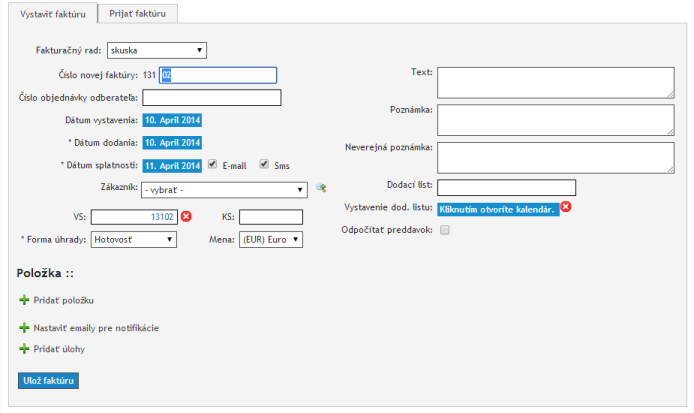The image size is (694, 413).
Task: Click green plus icon for Pridať položku
Action: (25, 300)
